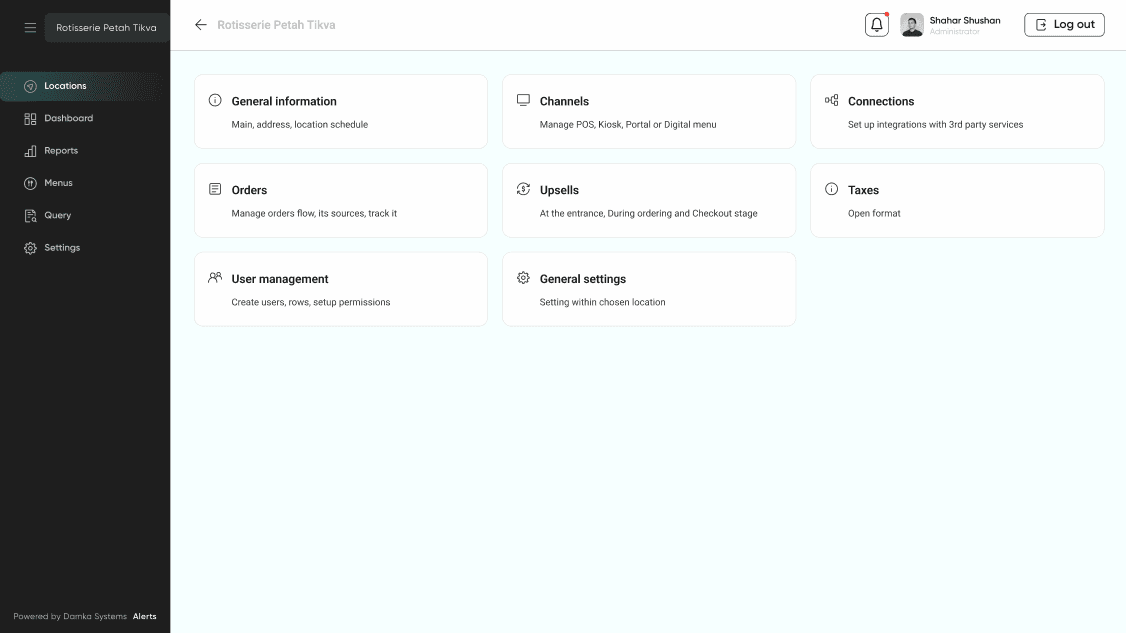Click 'Set up integrations with 3rd party services'

[x=935, y=124]
